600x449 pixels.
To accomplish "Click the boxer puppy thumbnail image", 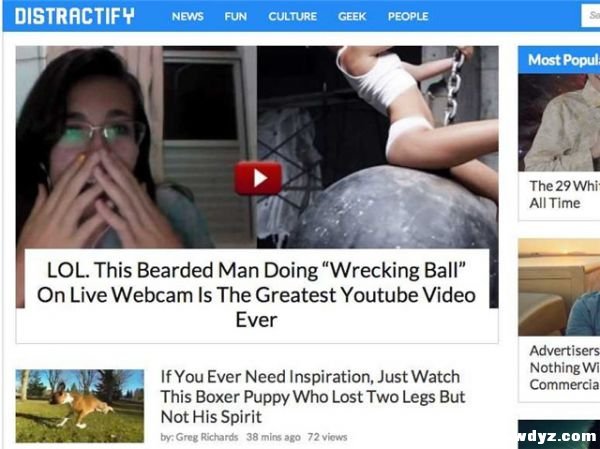I will tap(80, 406).
